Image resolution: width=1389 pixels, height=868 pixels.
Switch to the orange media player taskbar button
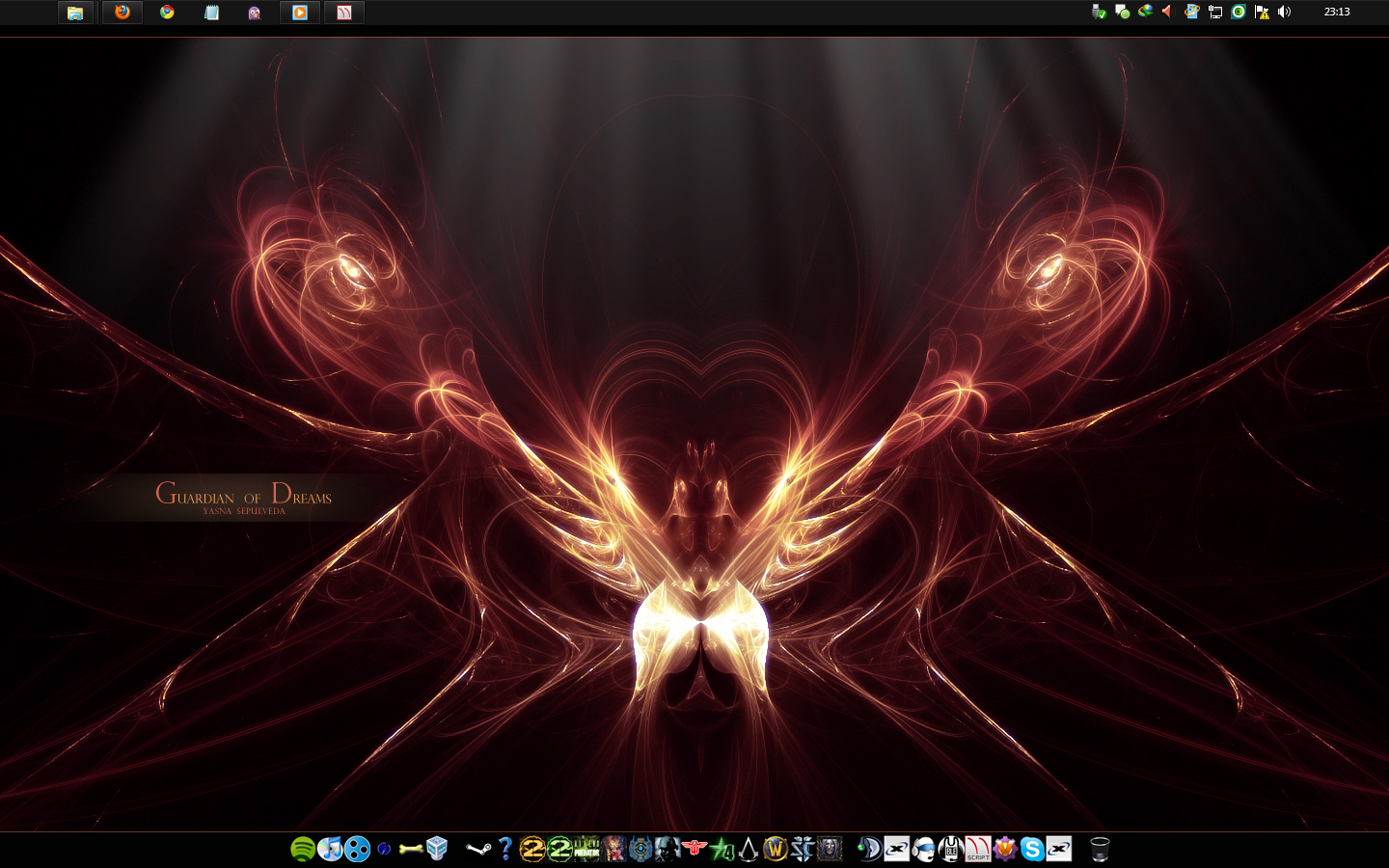[x=300, y=13]
